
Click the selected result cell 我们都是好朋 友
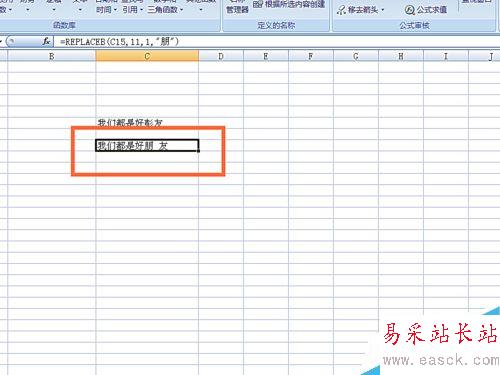(x=147, y=145)
